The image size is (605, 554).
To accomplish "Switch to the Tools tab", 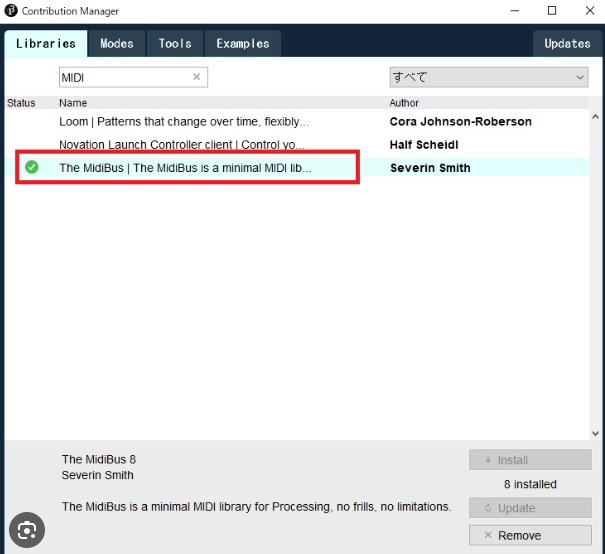I will (175, 43).
